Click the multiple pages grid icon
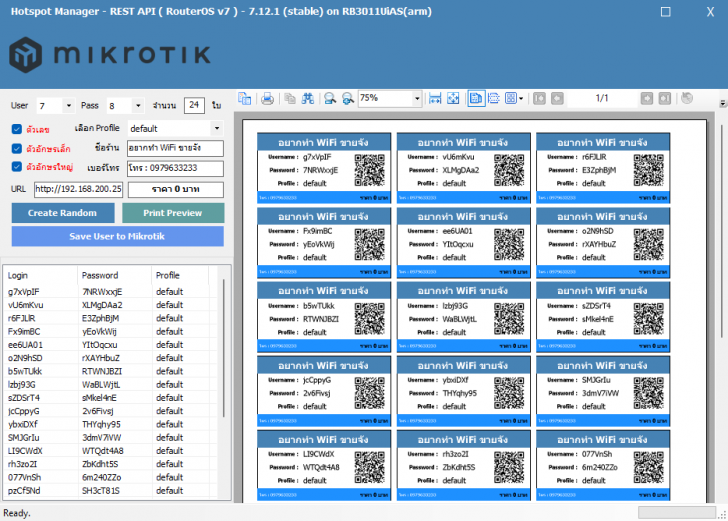Viewport: 728px width, 521px height. [511, 98]
